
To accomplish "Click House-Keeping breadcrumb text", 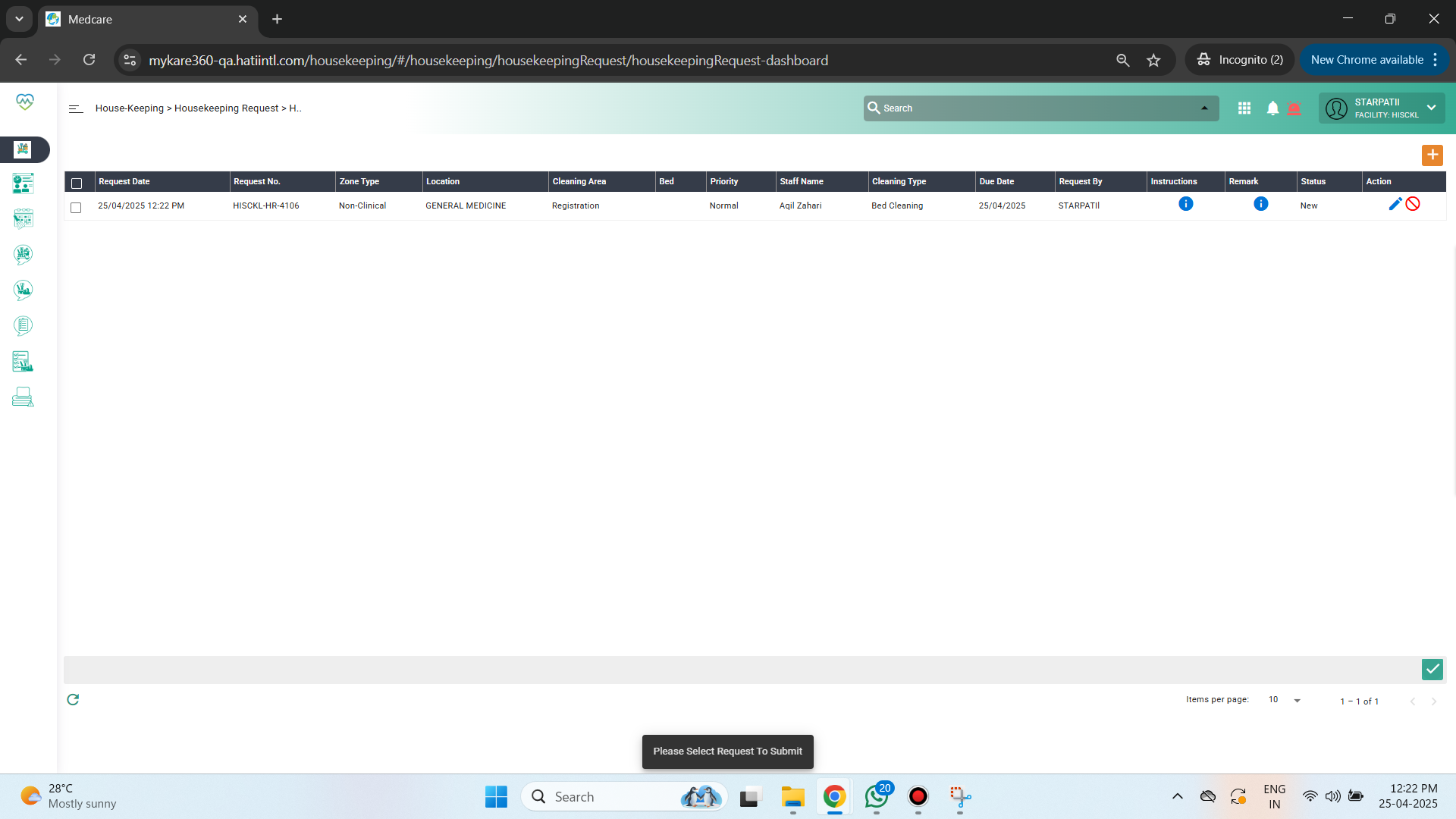I will click(130, 108).
